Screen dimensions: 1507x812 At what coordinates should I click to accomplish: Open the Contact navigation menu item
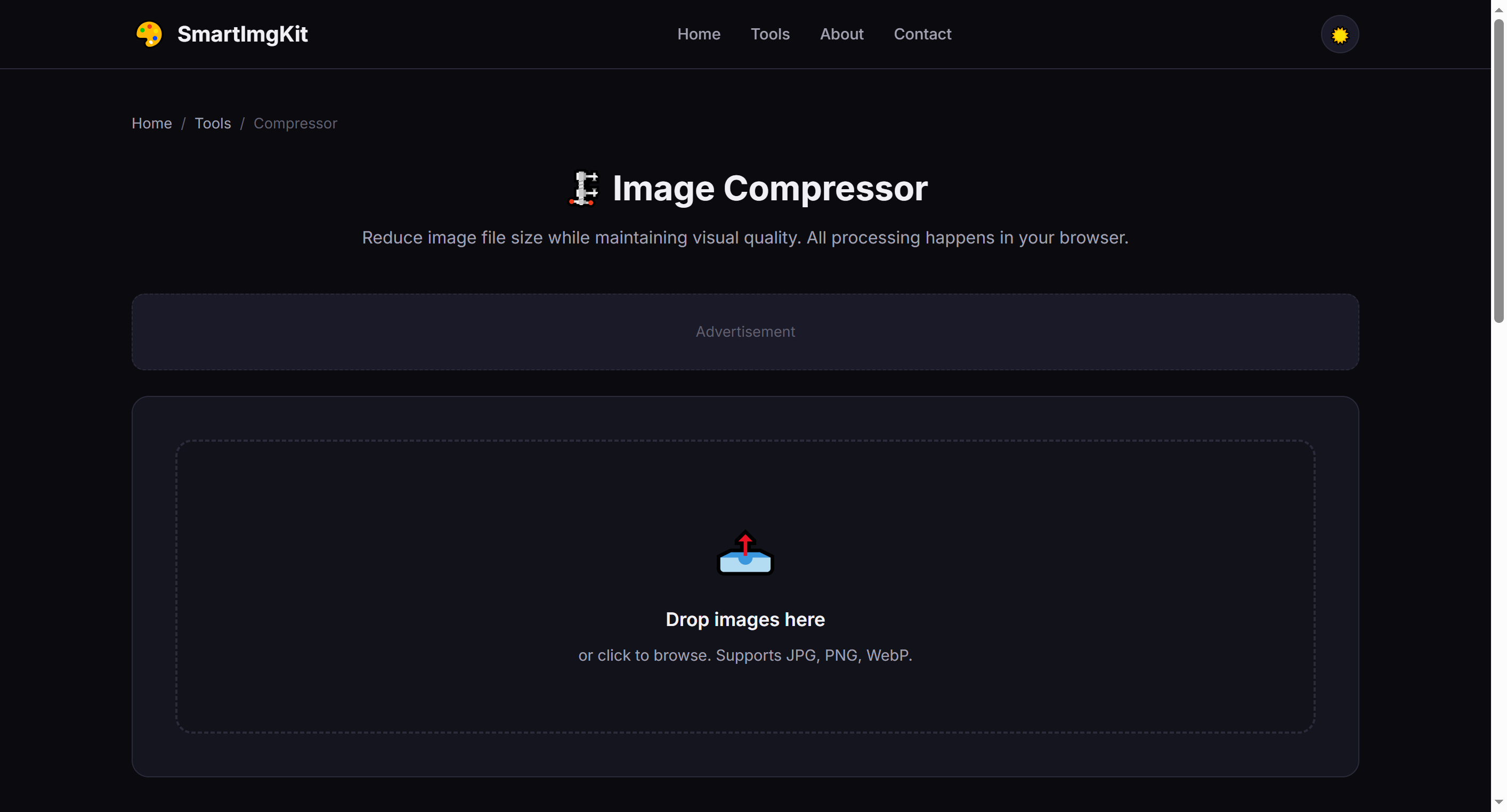(x=922, y=34)
